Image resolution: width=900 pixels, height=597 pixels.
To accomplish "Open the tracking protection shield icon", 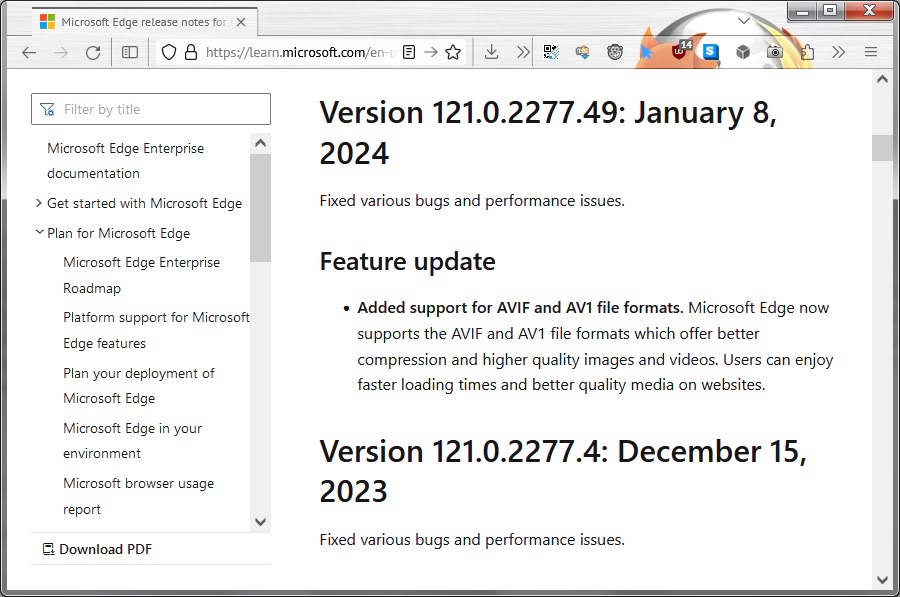I will [x=169, y=53].
